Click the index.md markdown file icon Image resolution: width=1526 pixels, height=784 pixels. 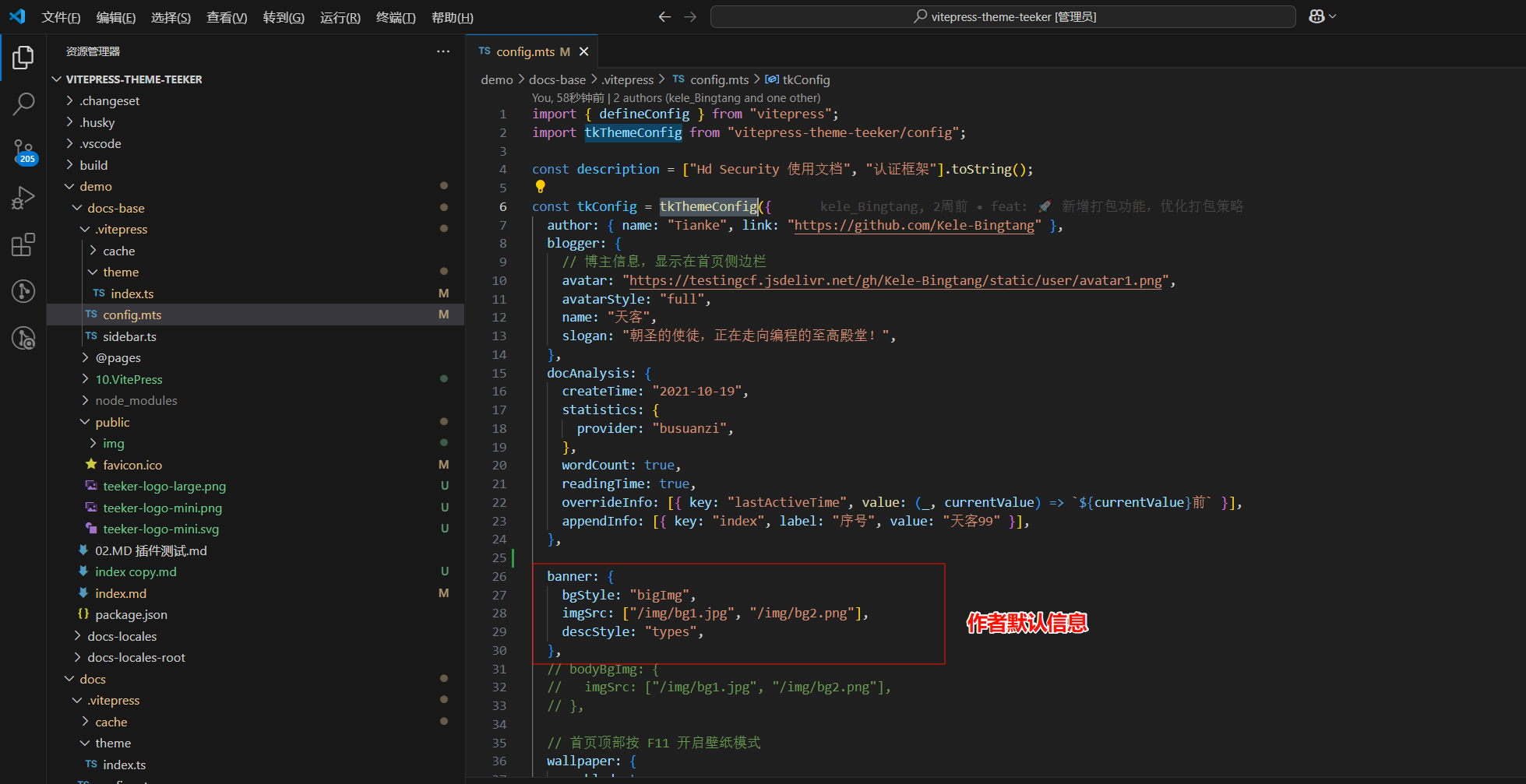click(83, 592)
